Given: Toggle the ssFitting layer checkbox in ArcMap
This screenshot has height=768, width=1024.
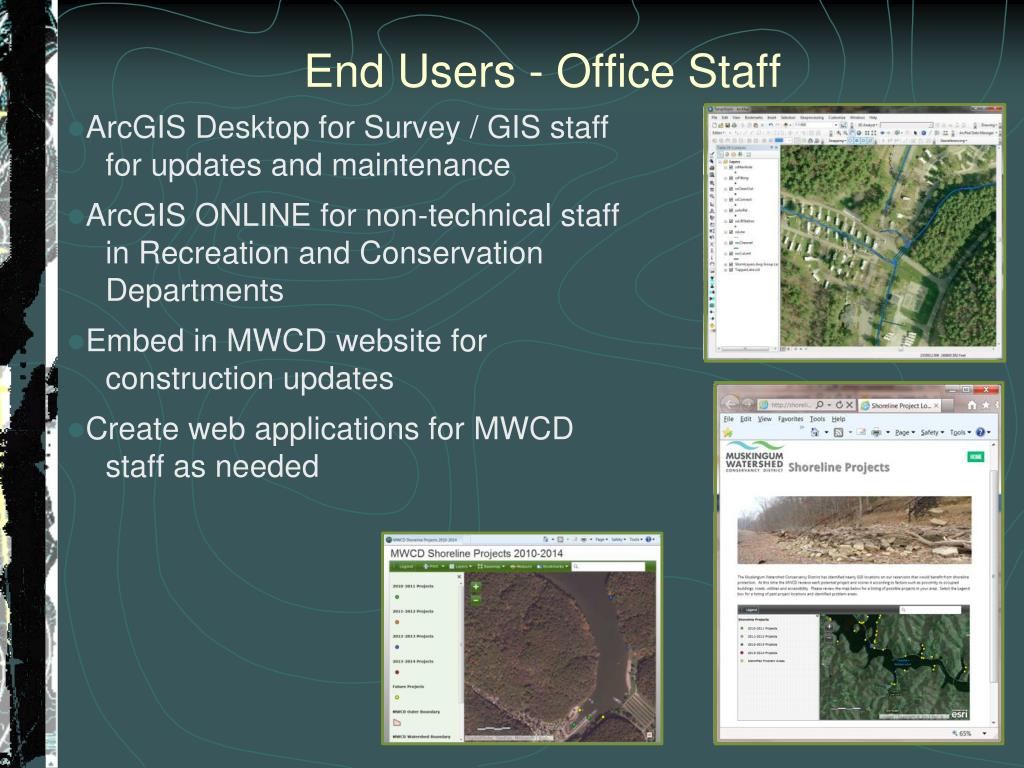Looking at the screenshot, I should click(731, 178).
